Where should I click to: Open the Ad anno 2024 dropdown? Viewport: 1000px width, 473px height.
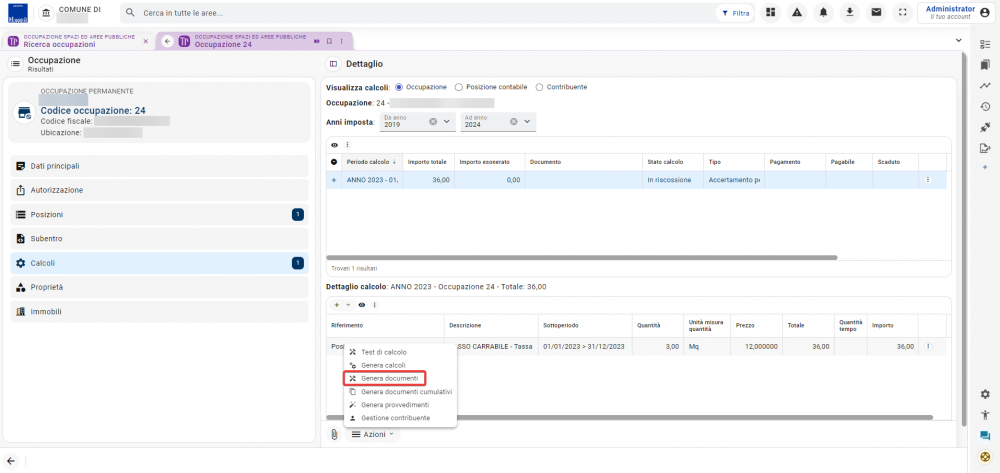pos(527,122)
